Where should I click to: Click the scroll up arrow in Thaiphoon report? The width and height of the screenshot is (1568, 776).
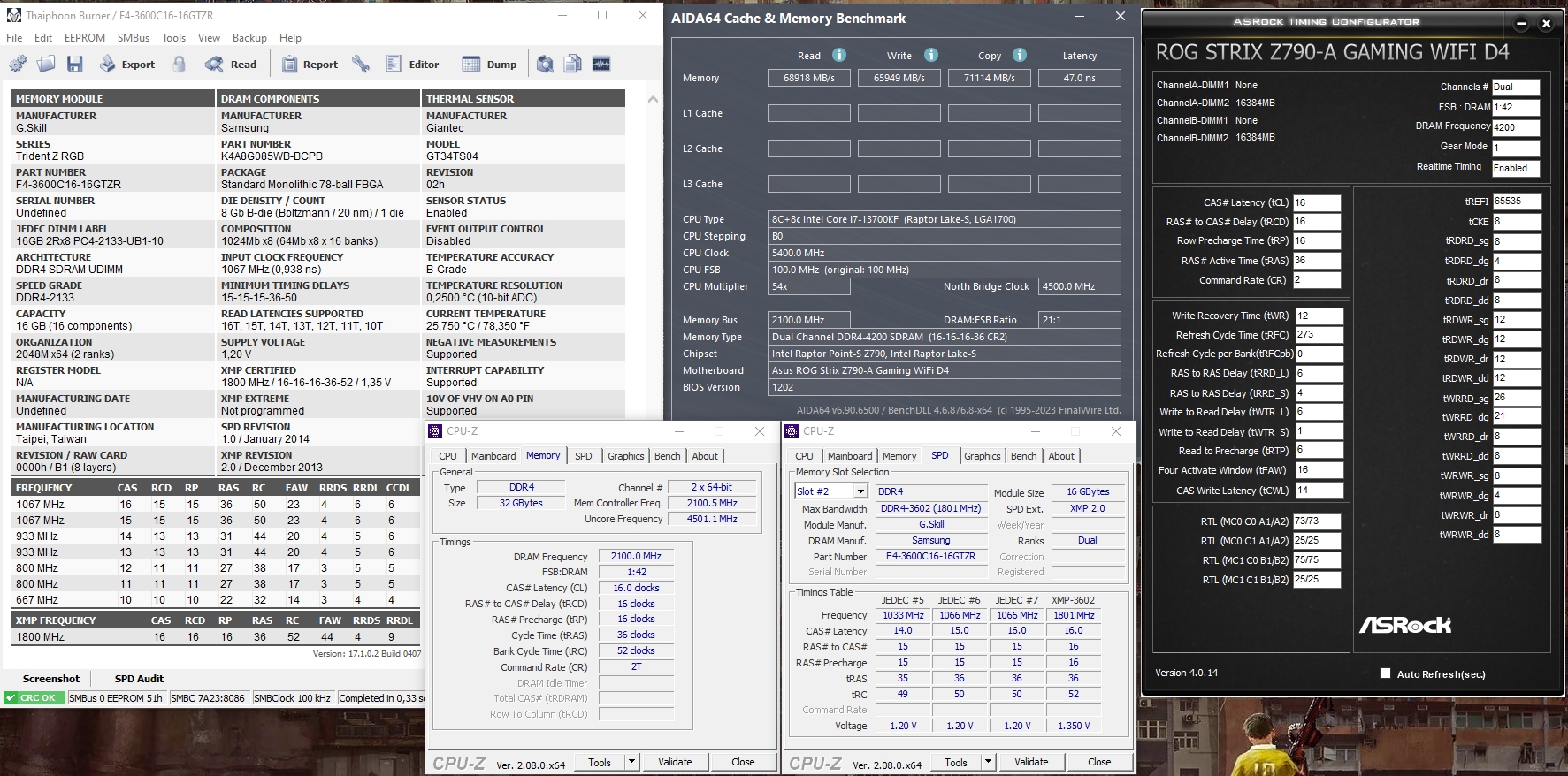[653, 99]
